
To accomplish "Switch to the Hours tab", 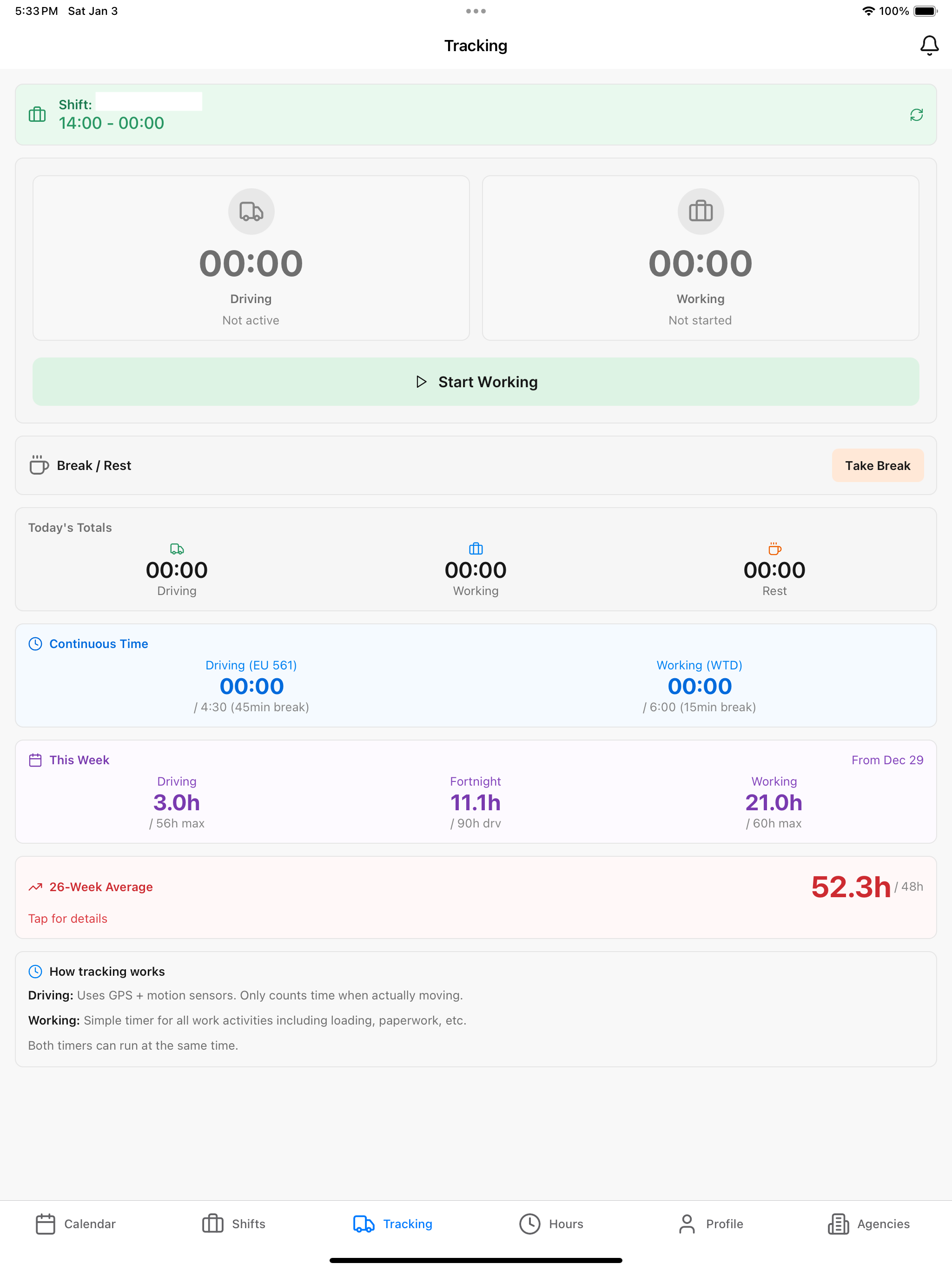I will point(551,1224).
